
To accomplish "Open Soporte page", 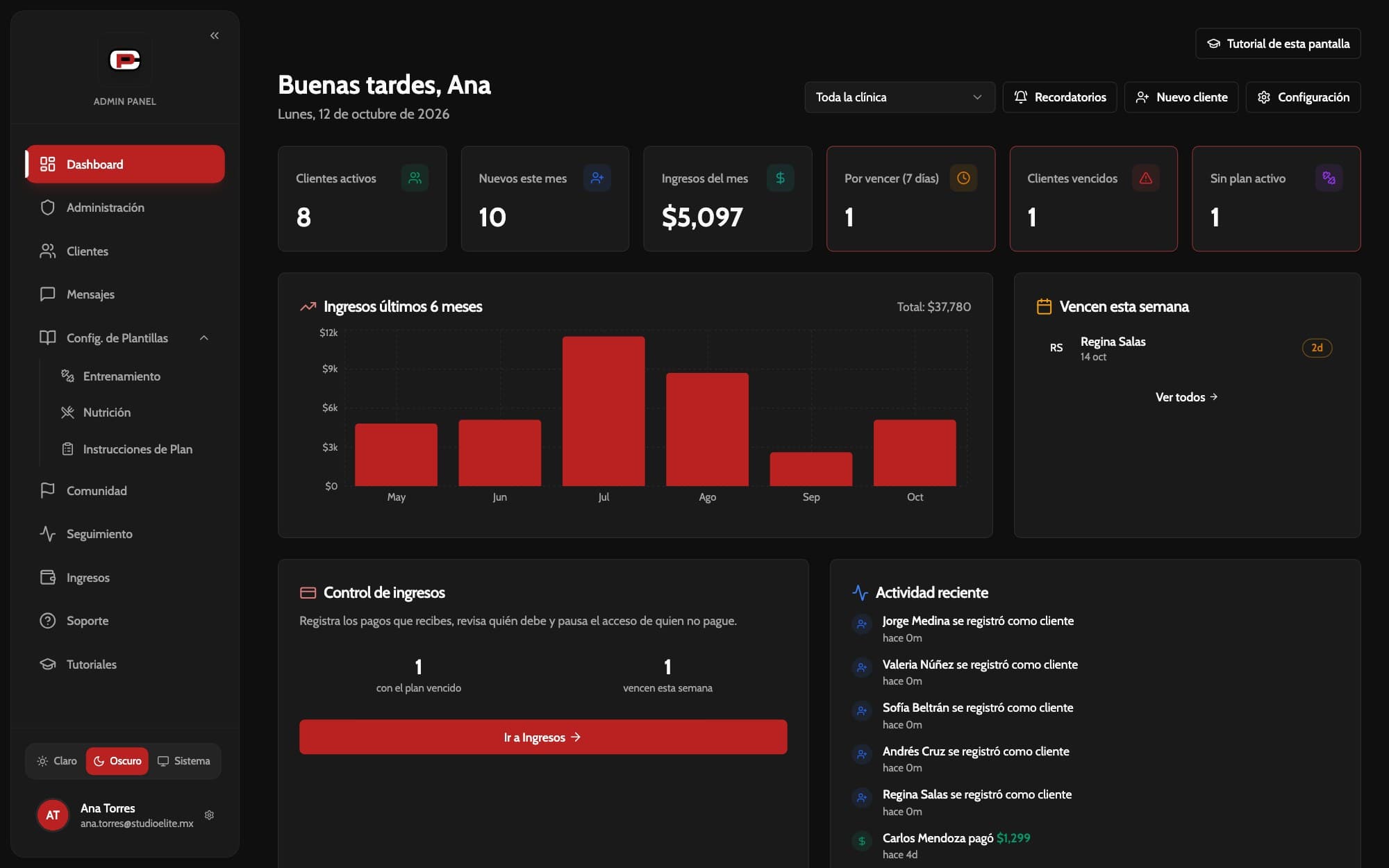I will pos(125,621).
